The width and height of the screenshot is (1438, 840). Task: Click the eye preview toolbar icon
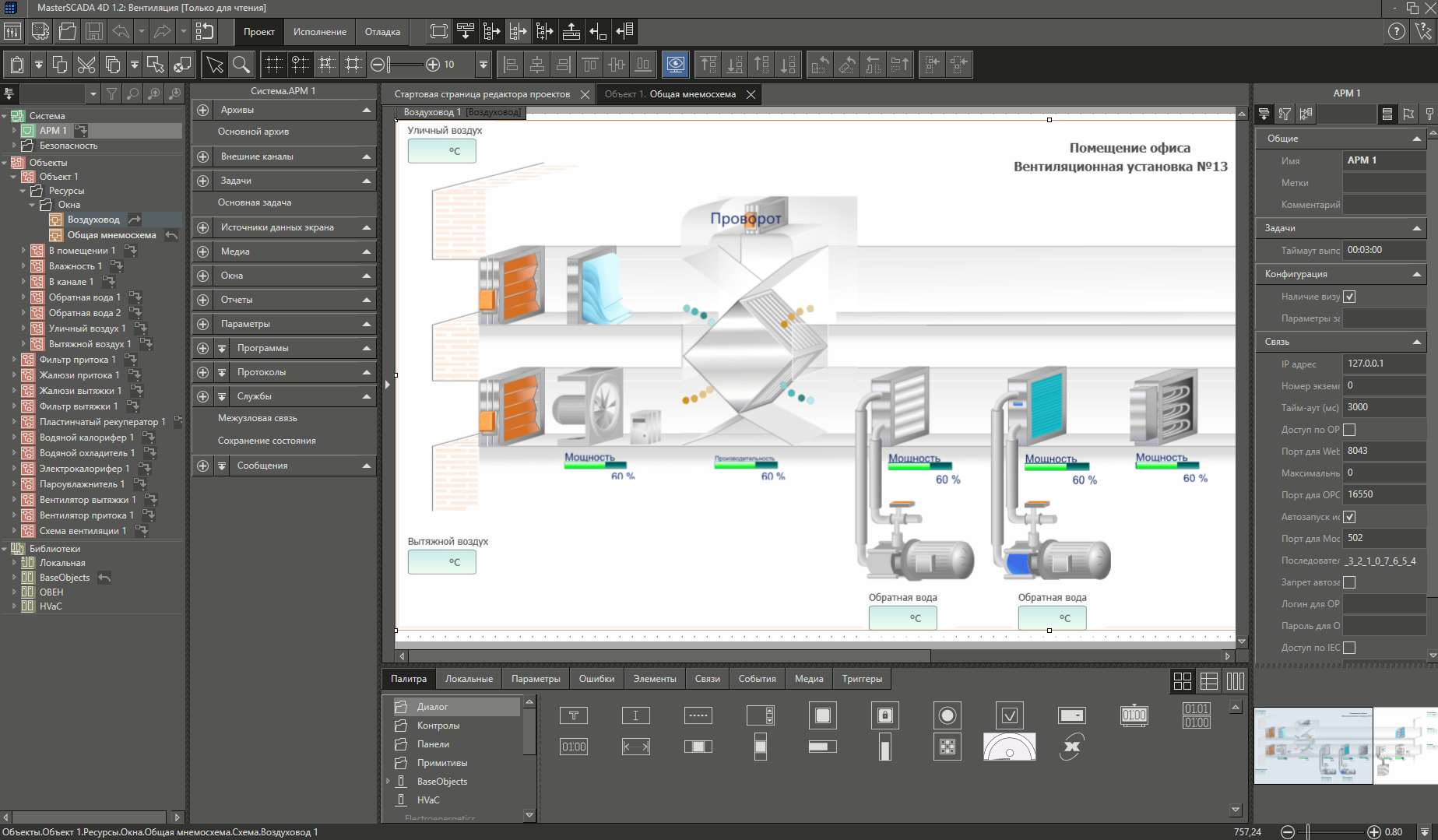pos(675,65)
